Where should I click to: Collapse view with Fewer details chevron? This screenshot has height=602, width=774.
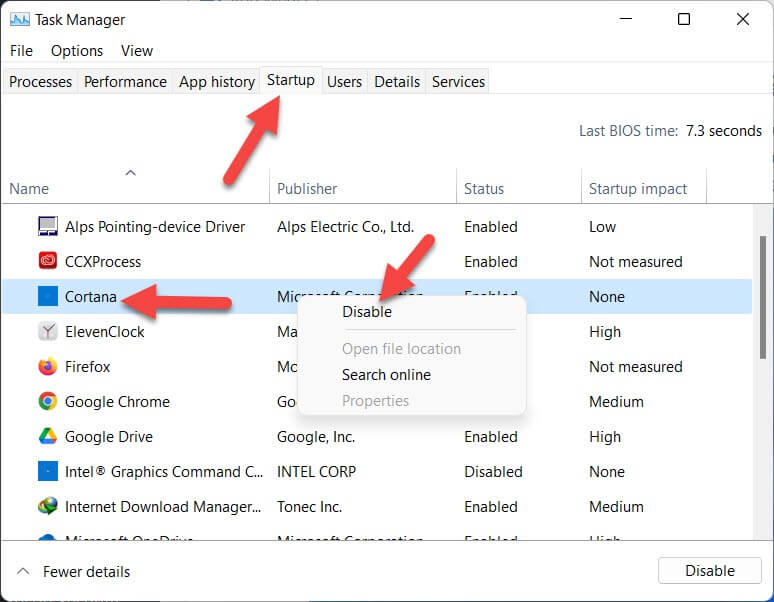click(23, 572)
